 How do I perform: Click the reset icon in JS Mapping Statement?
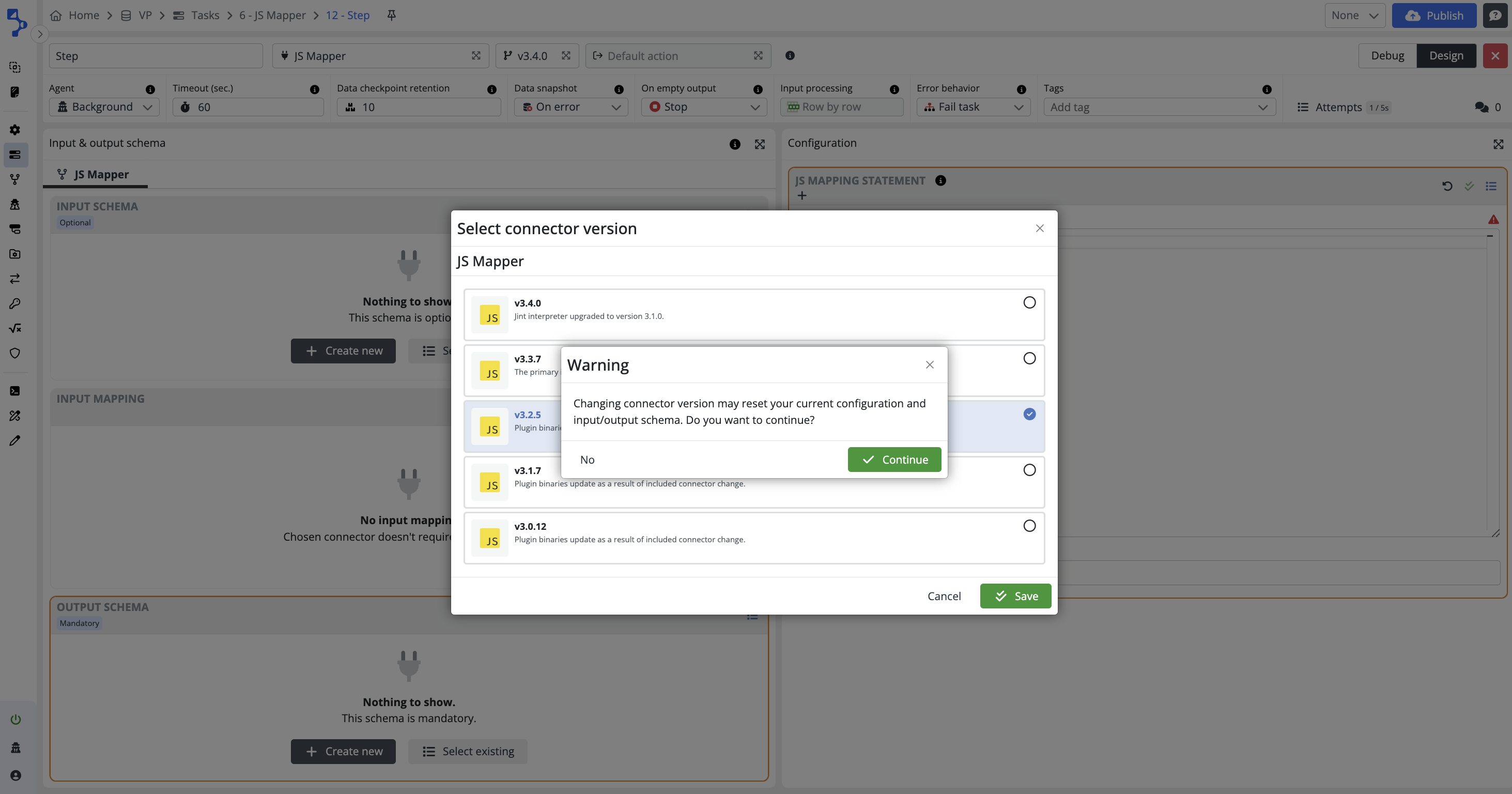(1447, 186)
